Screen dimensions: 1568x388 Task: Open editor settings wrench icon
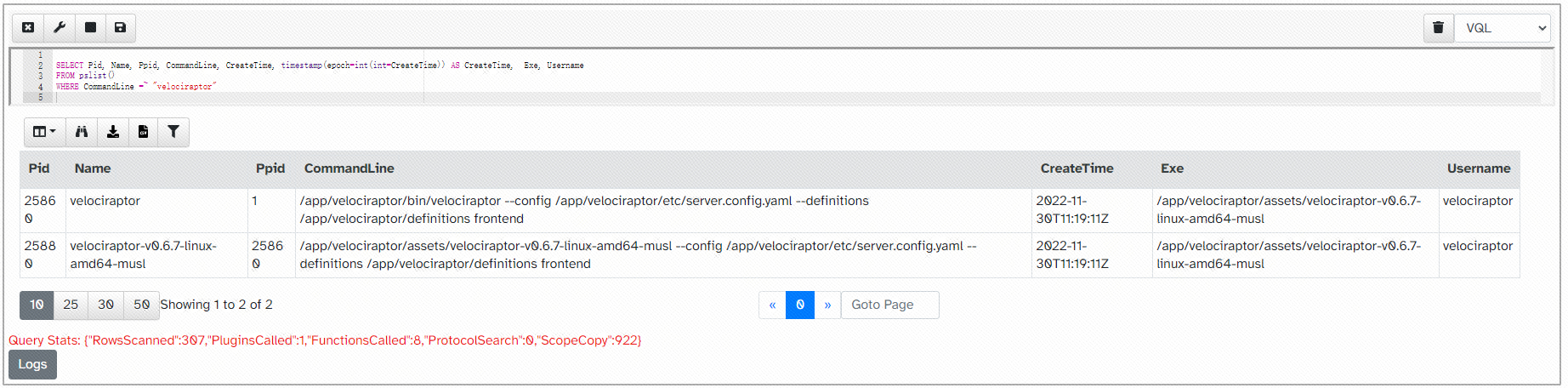[60, 27]
